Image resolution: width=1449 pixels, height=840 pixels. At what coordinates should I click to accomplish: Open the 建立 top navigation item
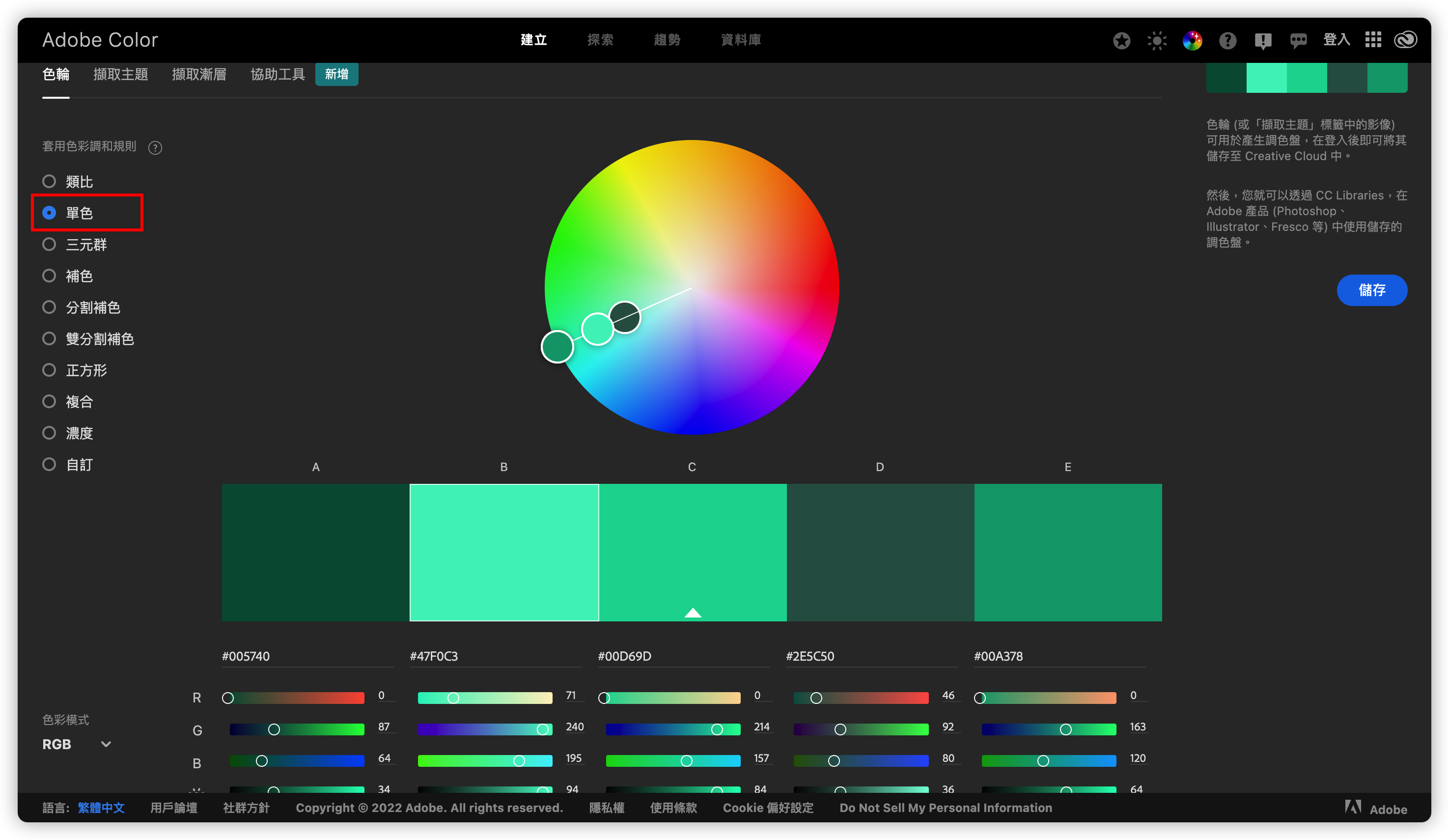click(x=533, y=40)
